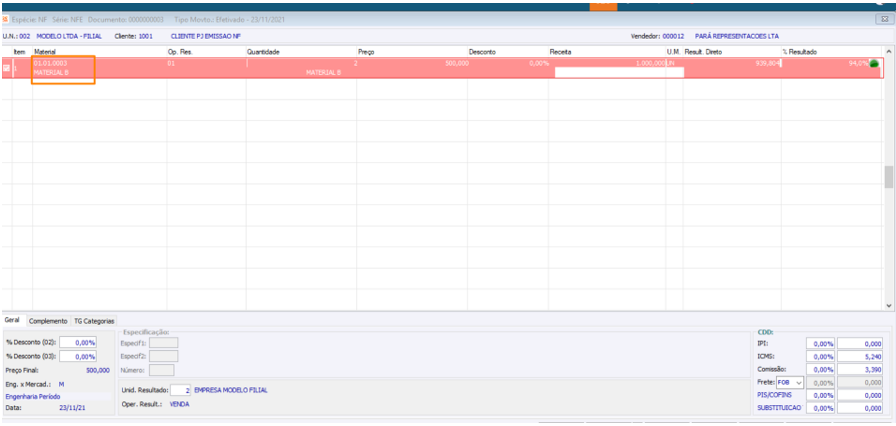The width and height of the screenshot is (896, 426).
Task: Click material code 01.01.0003 in row 1
Action: pos(50,63)
